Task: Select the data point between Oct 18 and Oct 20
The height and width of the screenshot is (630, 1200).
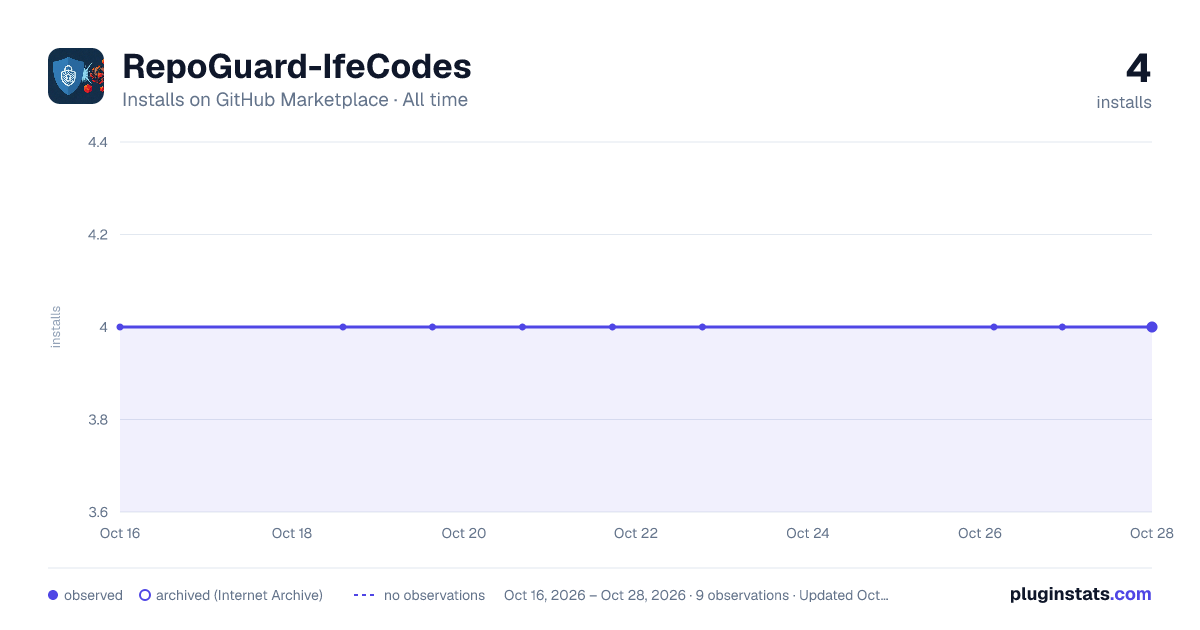Action: (343, 327)
